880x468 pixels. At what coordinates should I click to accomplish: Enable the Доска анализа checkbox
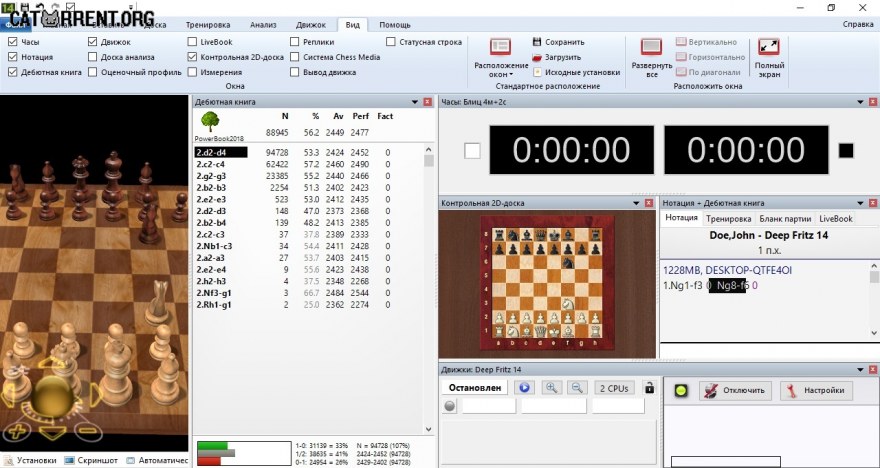click(93, 57)
